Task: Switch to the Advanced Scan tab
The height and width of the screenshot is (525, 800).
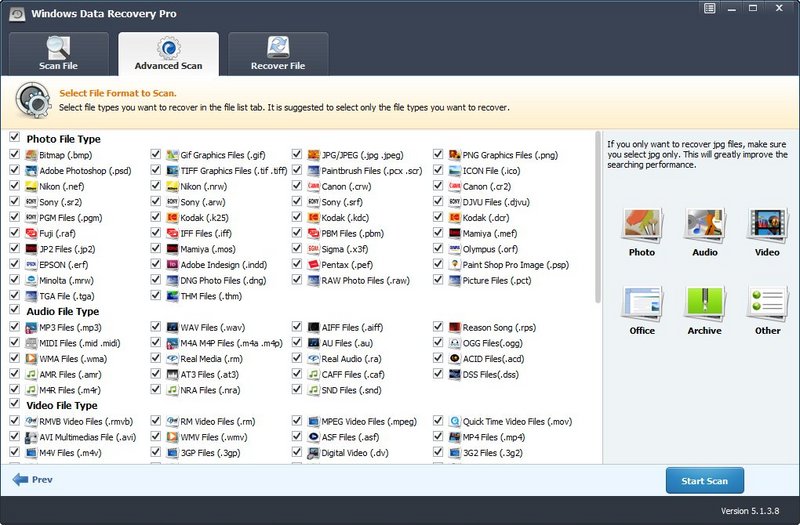Action: point(168,54)
